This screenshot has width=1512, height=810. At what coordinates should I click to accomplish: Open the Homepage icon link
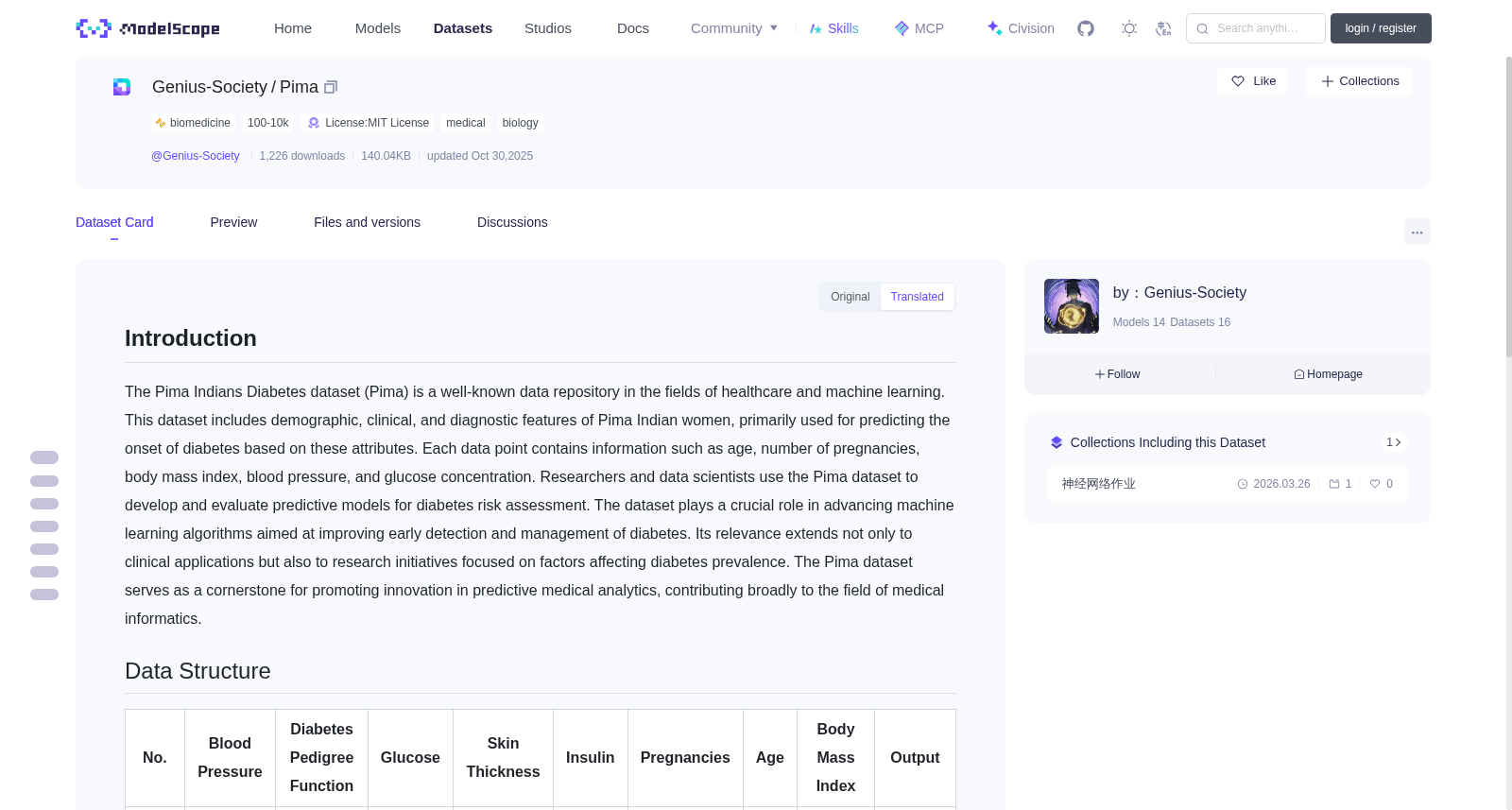click(x=1328, y=374)
